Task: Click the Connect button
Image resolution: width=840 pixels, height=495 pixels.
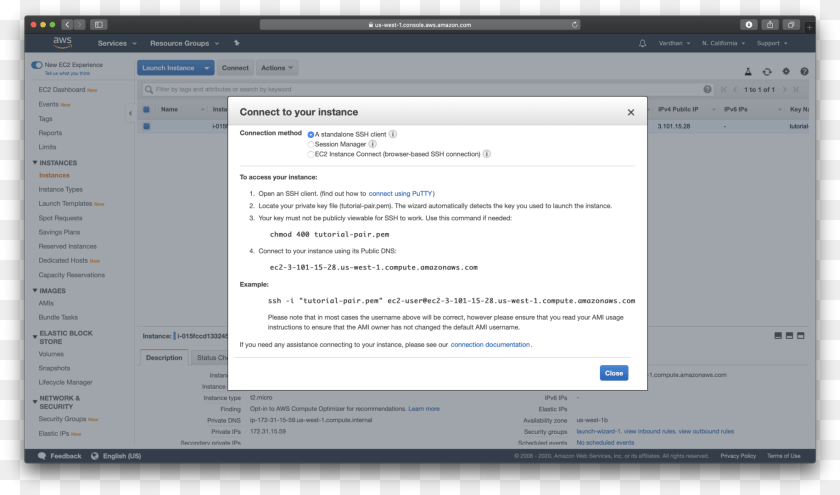Action: [235, 68]
